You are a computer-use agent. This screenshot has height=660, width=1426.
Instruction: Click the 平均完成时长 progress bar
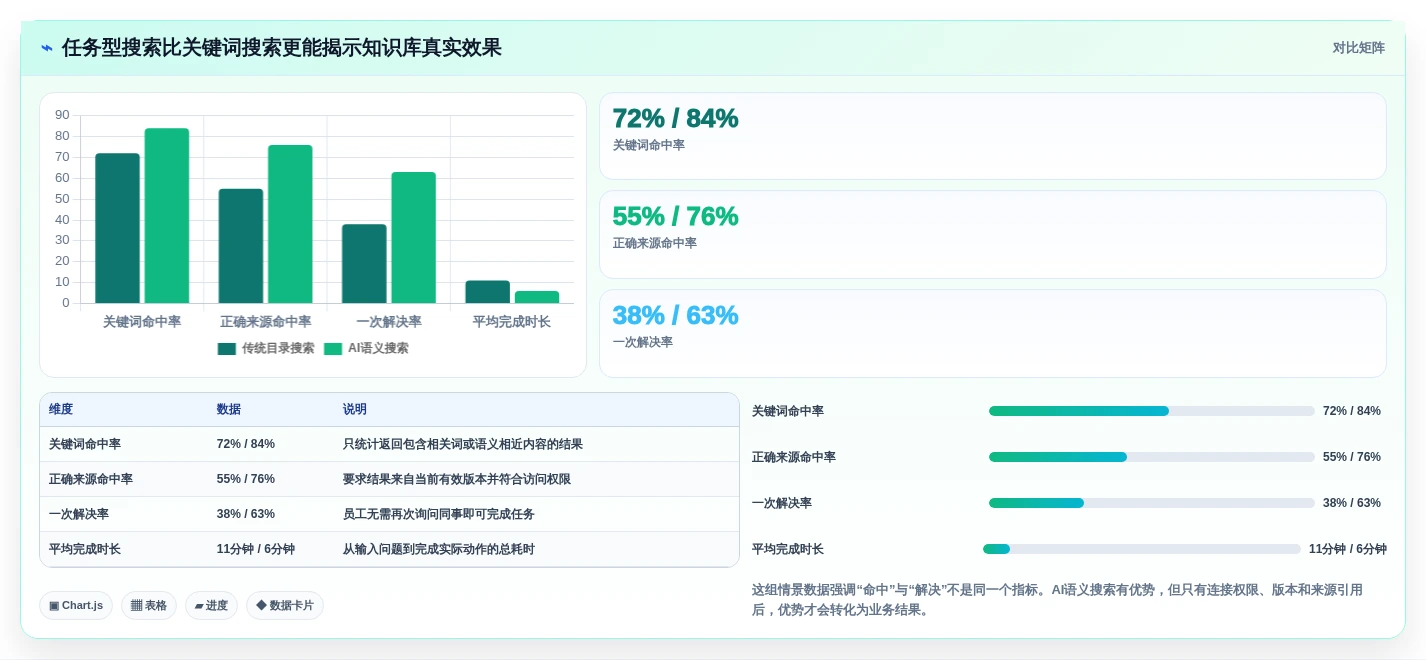1142,549
